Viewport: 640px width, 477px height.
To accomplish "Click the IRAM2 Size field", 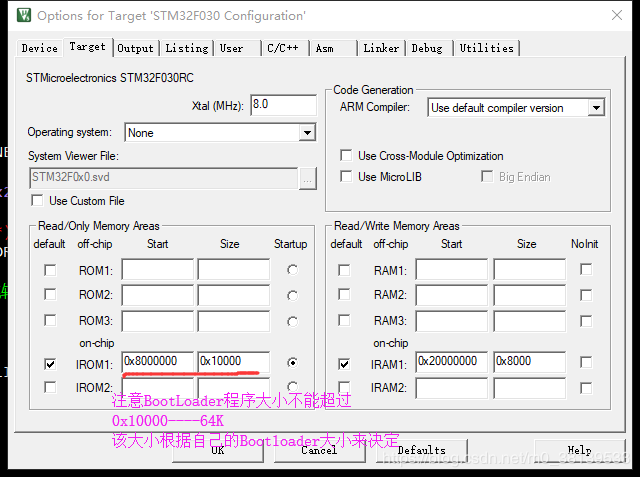I will pyautogui.click(x=530, y=388).
